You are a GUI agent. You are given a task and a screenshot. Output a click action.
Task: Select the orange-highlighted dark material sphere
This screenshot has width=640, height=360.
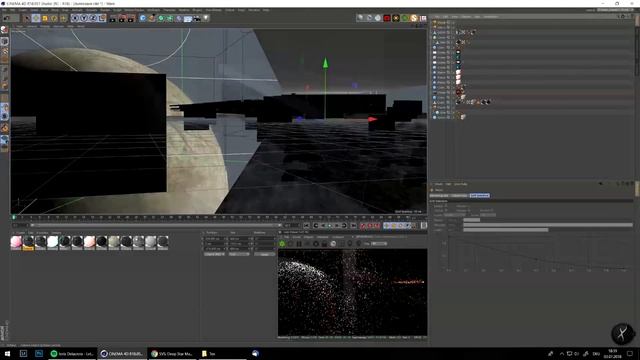coord(28,242)
